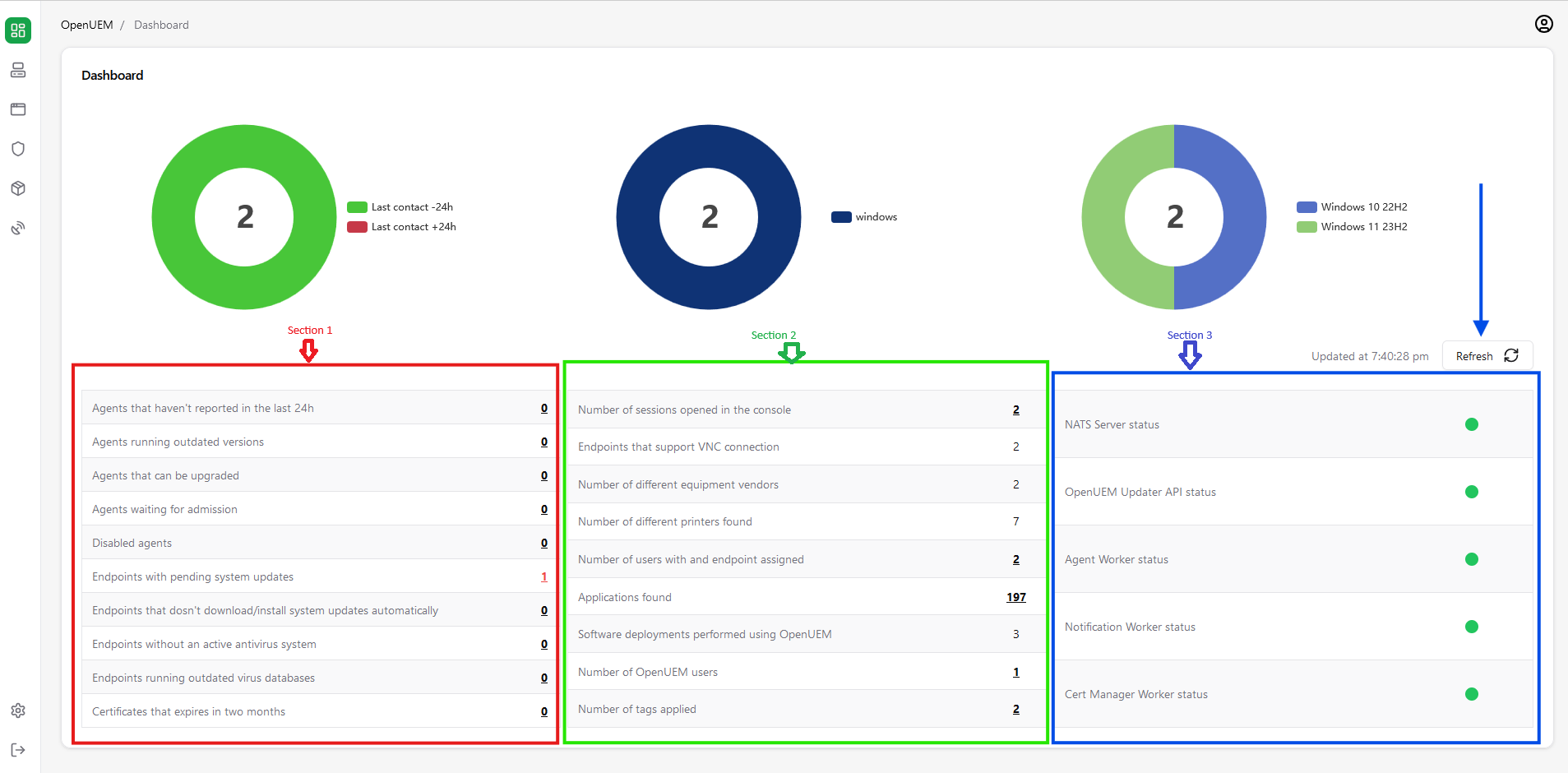Click the blue Windows 10 22H2 donut segment

(1245, 217)
